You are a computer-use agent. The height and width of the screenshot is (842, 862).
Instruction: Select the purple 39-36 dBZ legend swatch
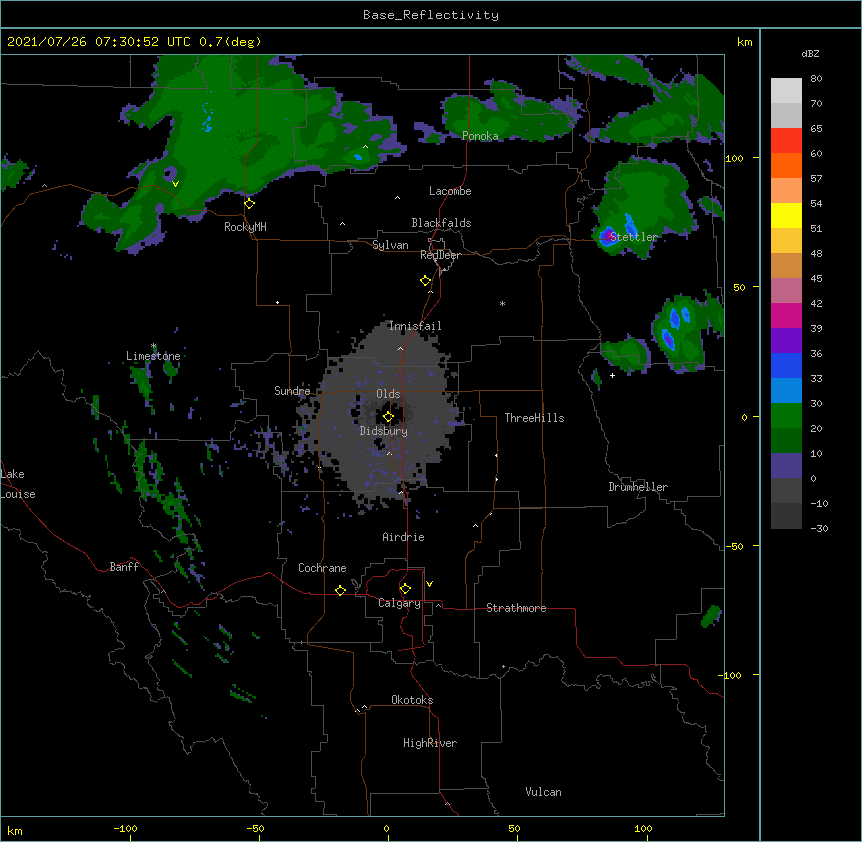tap(786, 341)
